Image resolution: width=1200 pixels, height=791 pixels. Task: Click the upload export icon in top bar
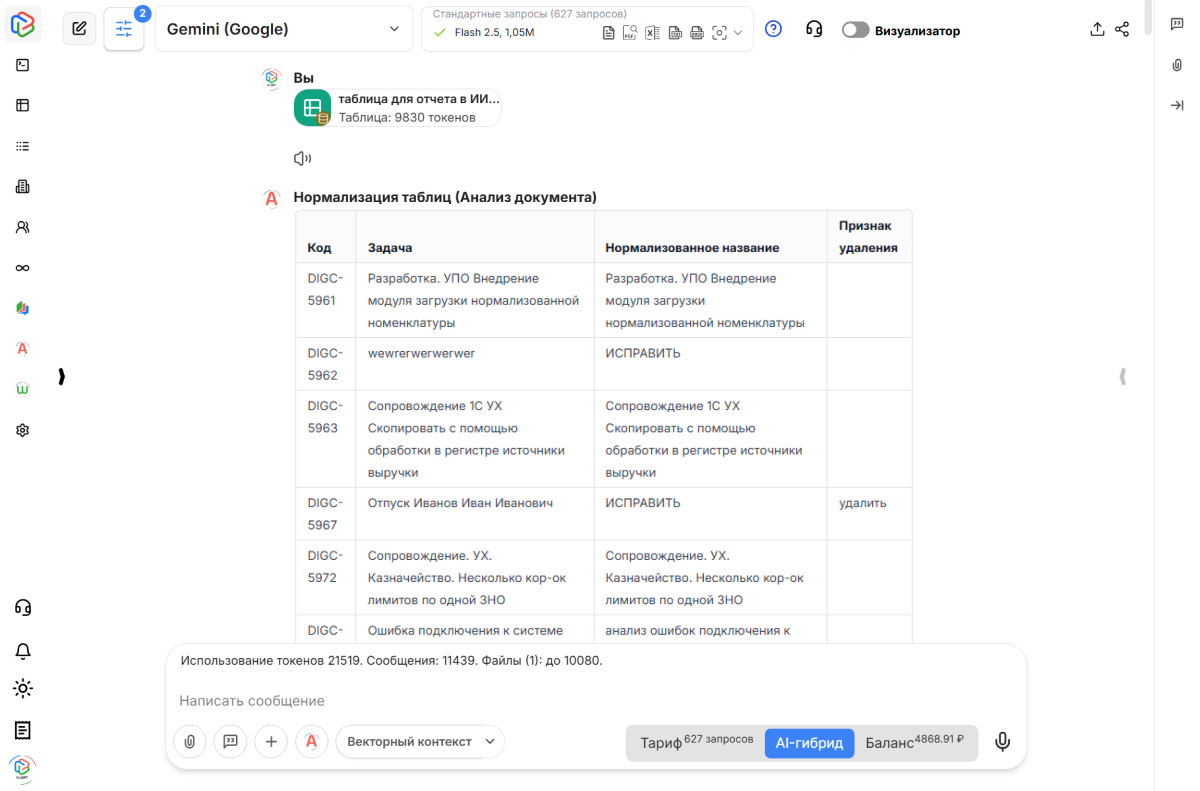pyautogui.click(x=1097, y=29)
